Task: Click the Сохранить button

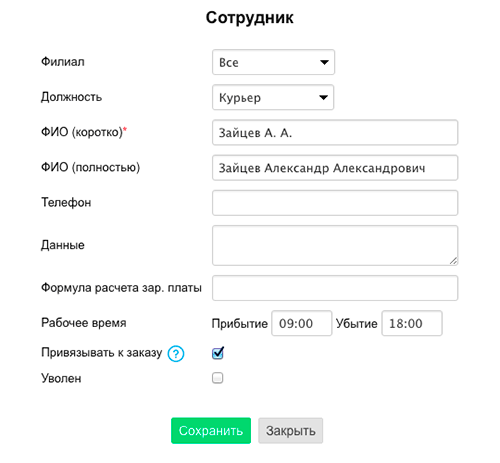Action: pos(211,431)
